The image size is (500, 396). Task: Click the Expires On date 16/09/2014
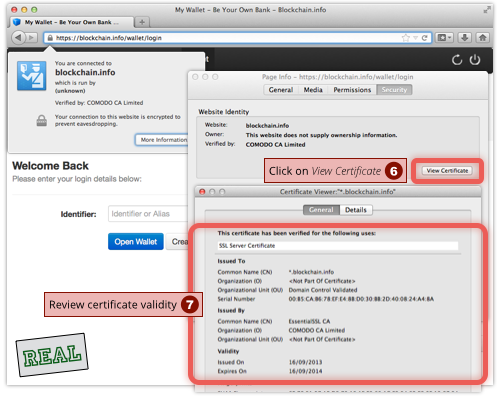coord(305,371)
